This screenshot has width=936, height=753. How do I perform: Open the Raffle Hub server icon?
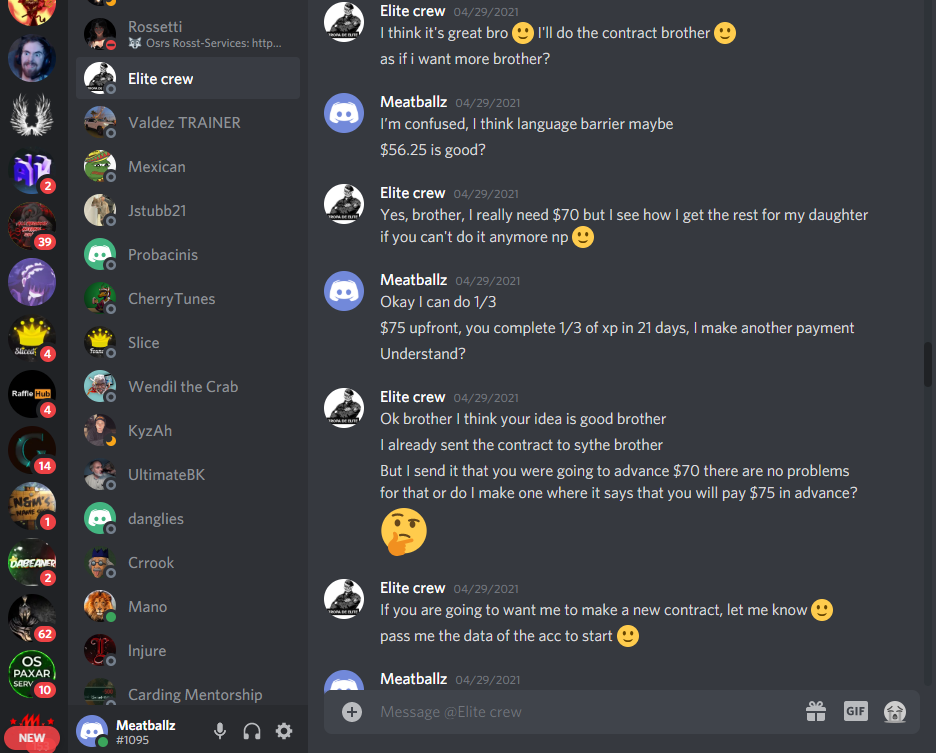[32, 394]
